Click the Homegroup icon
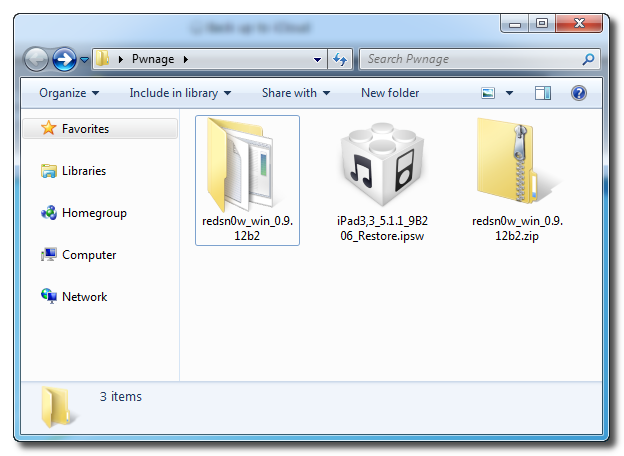 (49, 213)
